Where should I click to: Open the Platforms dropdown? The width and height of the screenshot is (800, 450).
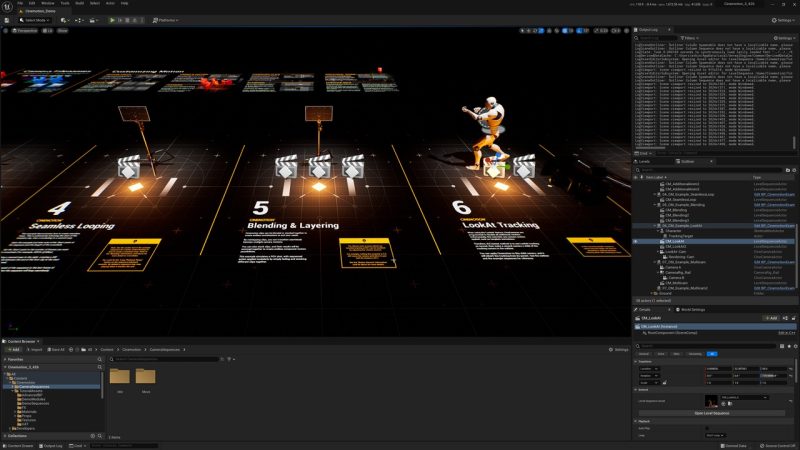[x=165, y=20]
